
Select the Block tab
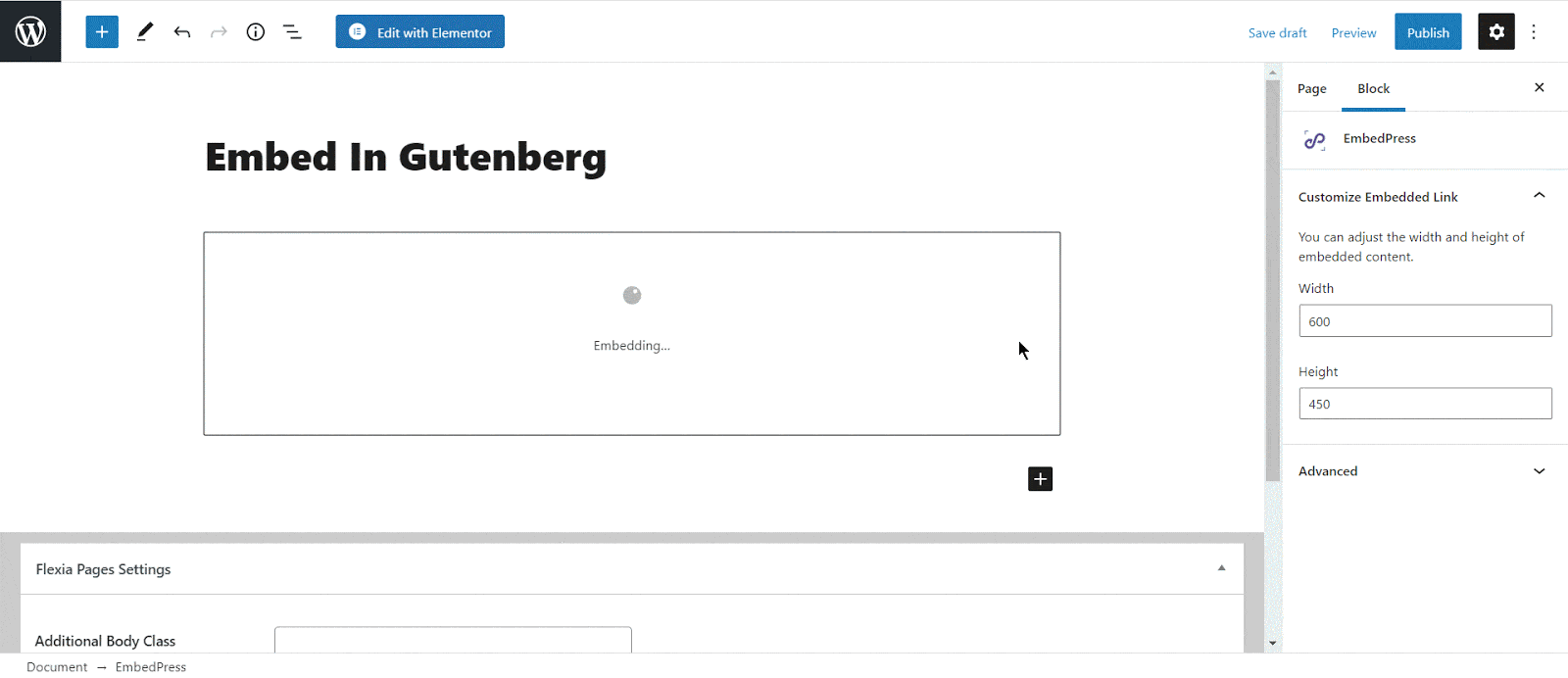tap(1373, 88)
